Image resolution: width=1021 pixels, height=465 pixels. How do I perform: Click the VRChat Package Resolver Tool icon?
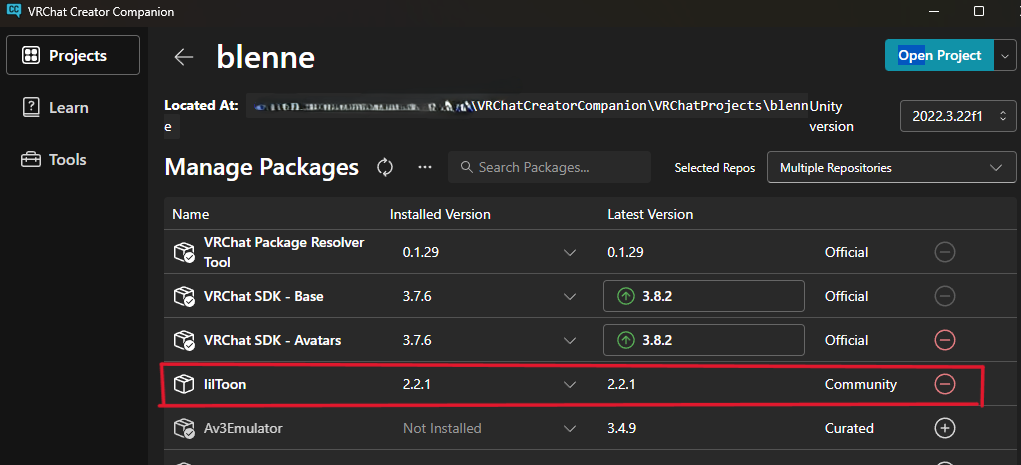(183, 252)
